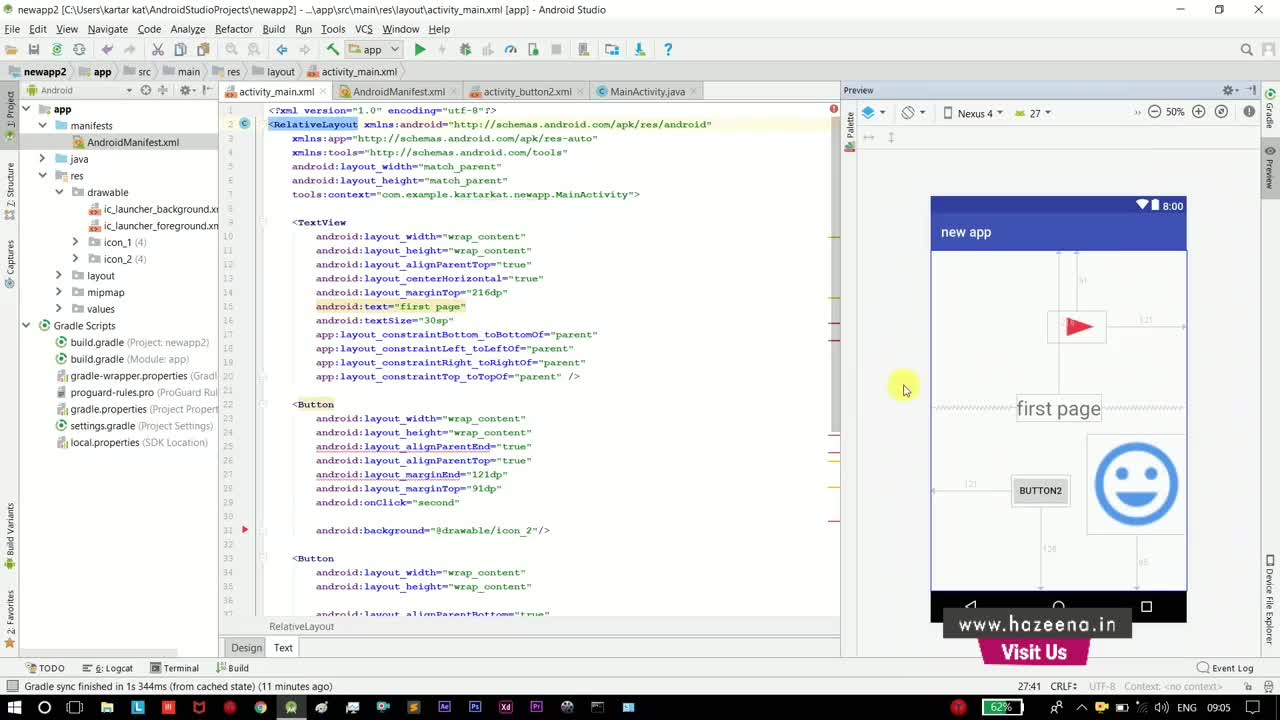Open the Logcat tool window
This screenshot has height=720, width=1280.
click(x=108, y=668)
